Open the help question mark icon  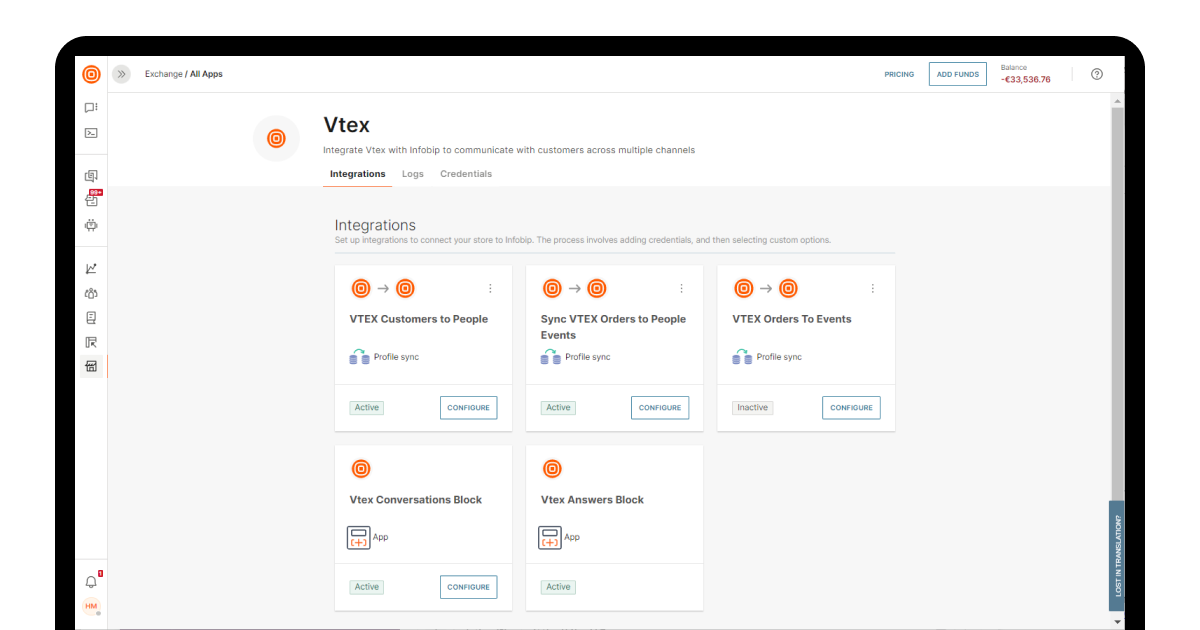[1097, 74]
